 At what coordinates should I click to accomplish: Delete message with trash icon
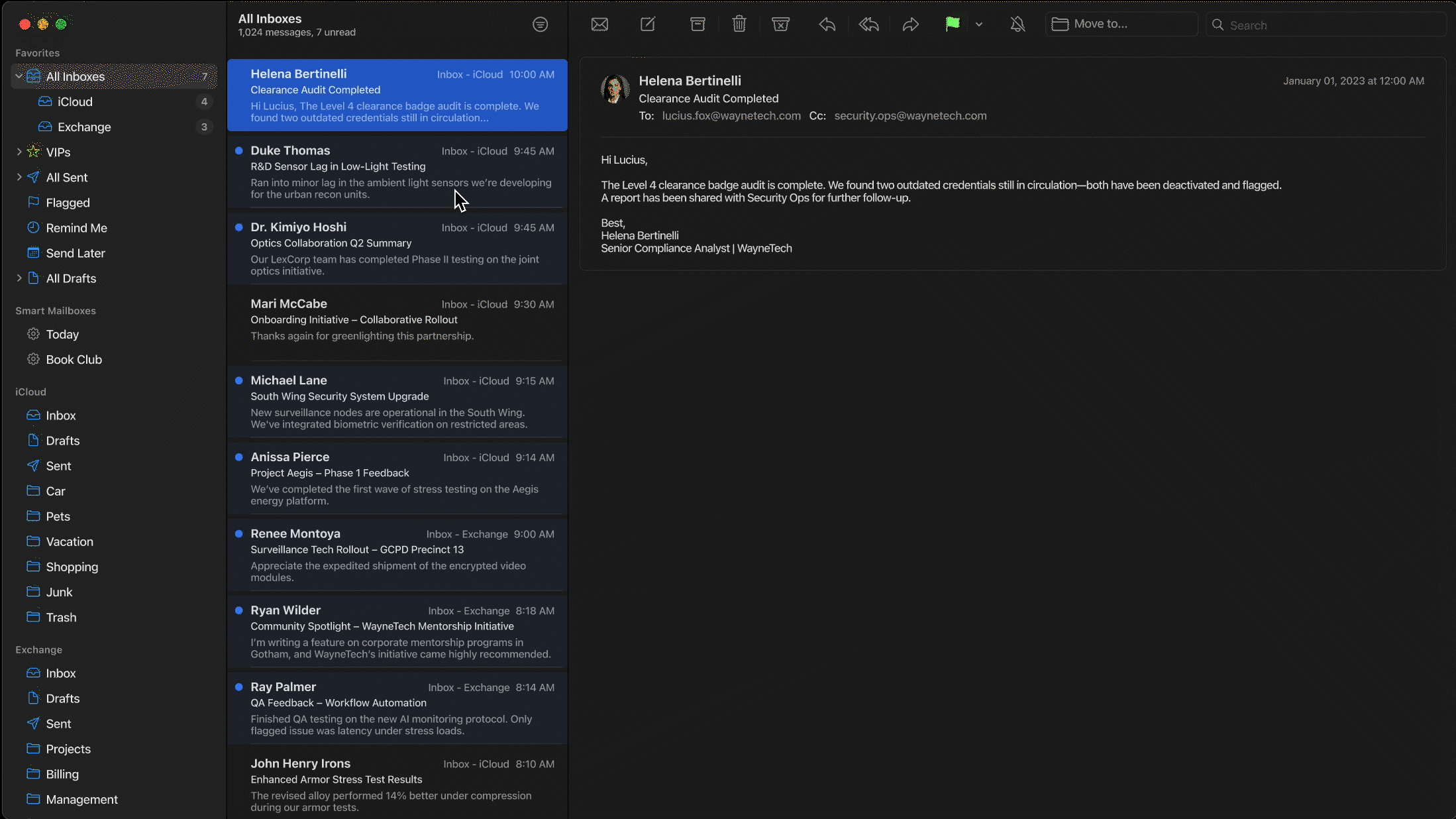(x=739, y=25)
